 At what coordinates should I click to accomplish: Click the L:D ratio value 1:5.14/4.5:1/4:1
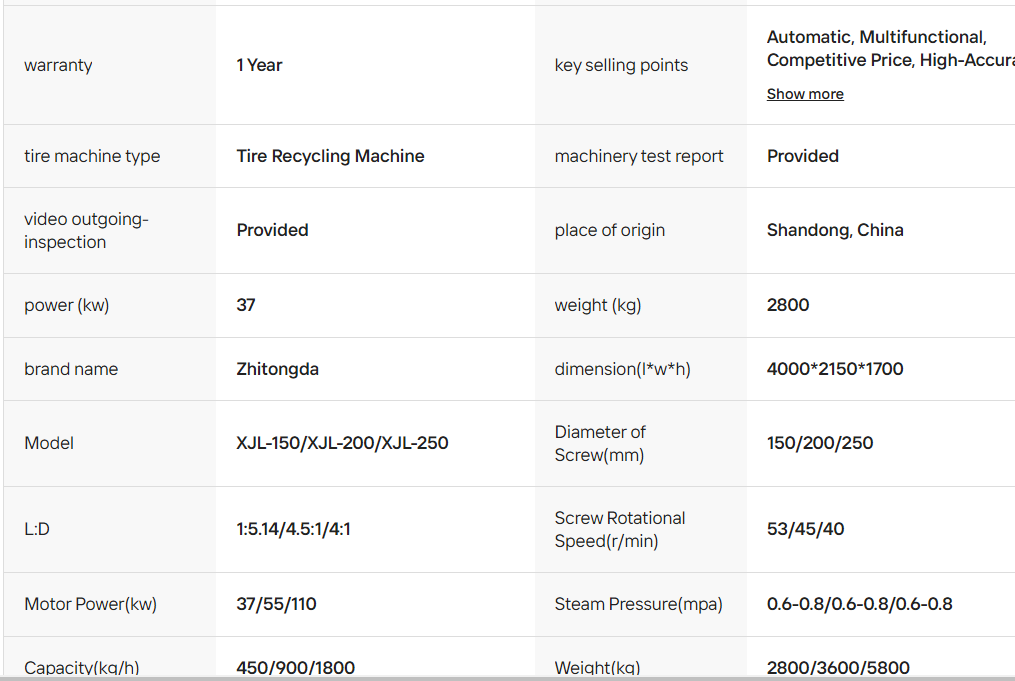coord(293,529)
